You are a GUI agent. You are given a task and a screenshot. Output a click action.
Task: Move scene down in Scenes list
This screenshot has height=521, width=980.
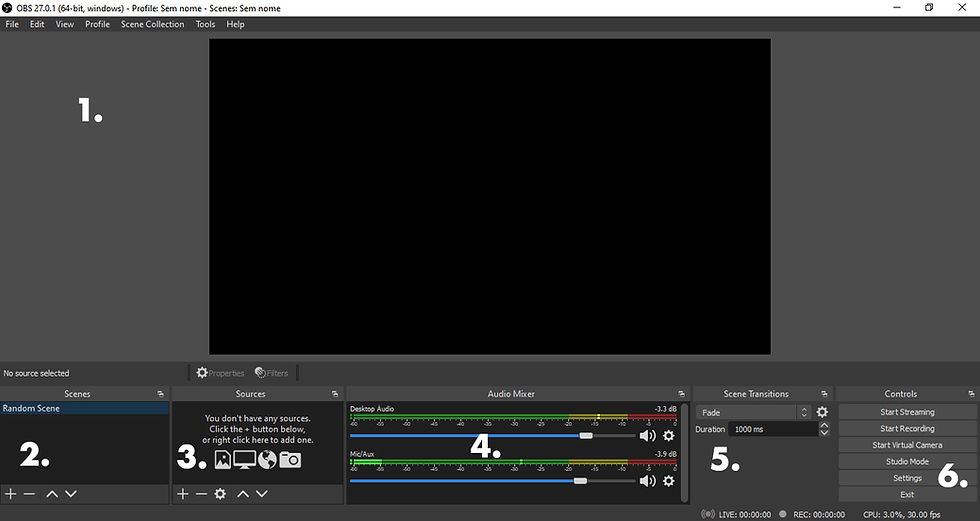[71, 494]
